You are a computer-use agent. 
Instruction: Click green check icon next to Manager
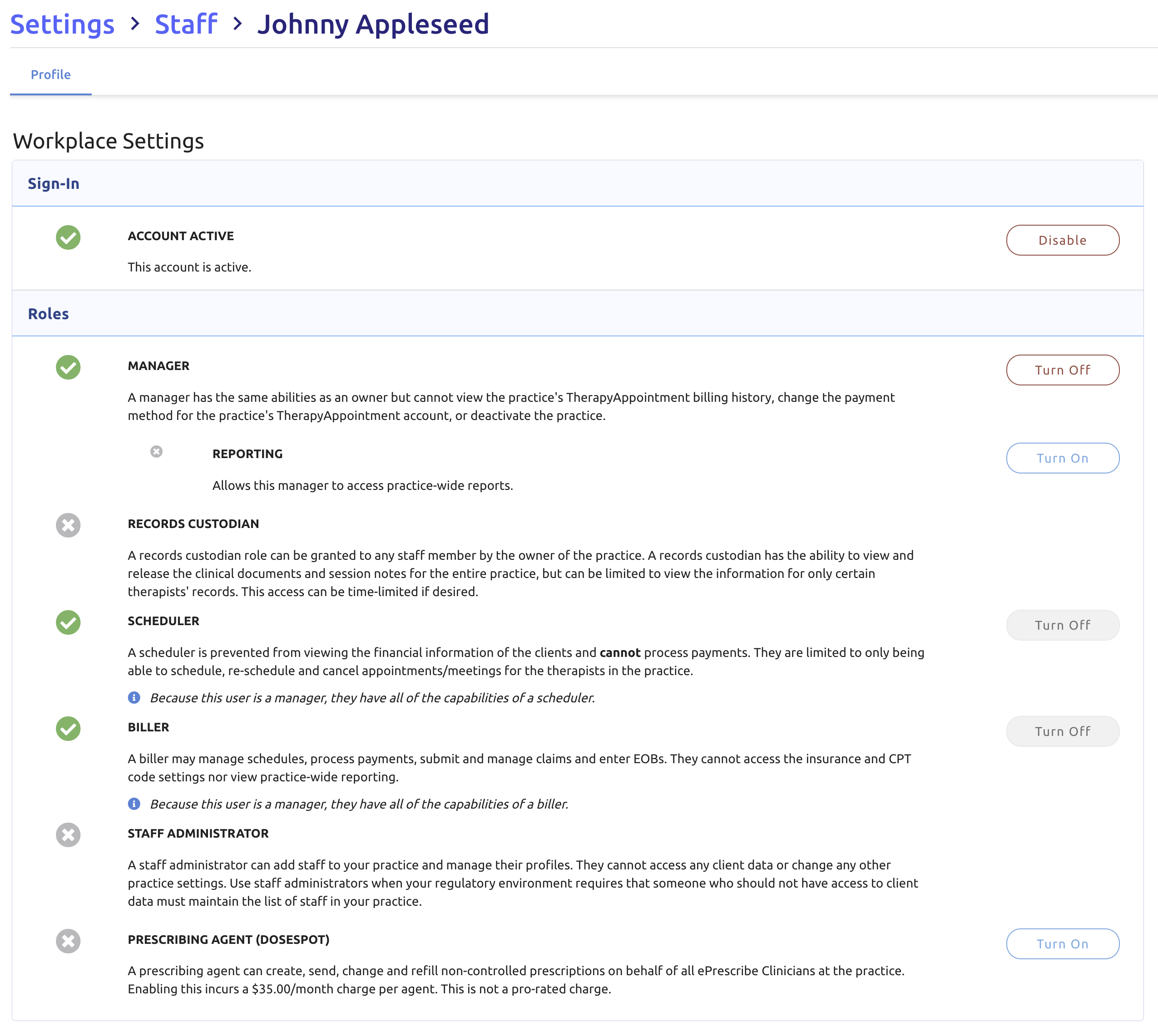[68, 367]
